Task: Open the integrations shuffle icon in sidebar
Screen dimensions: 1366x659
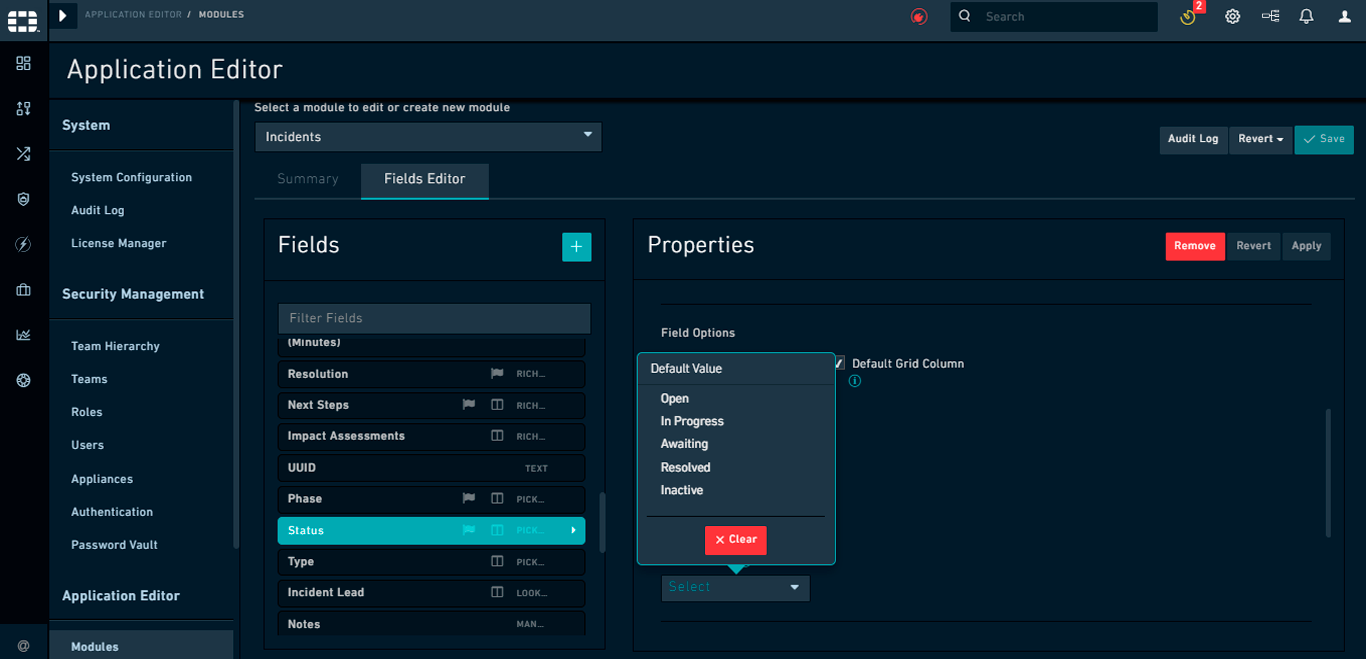Action: 23,153
